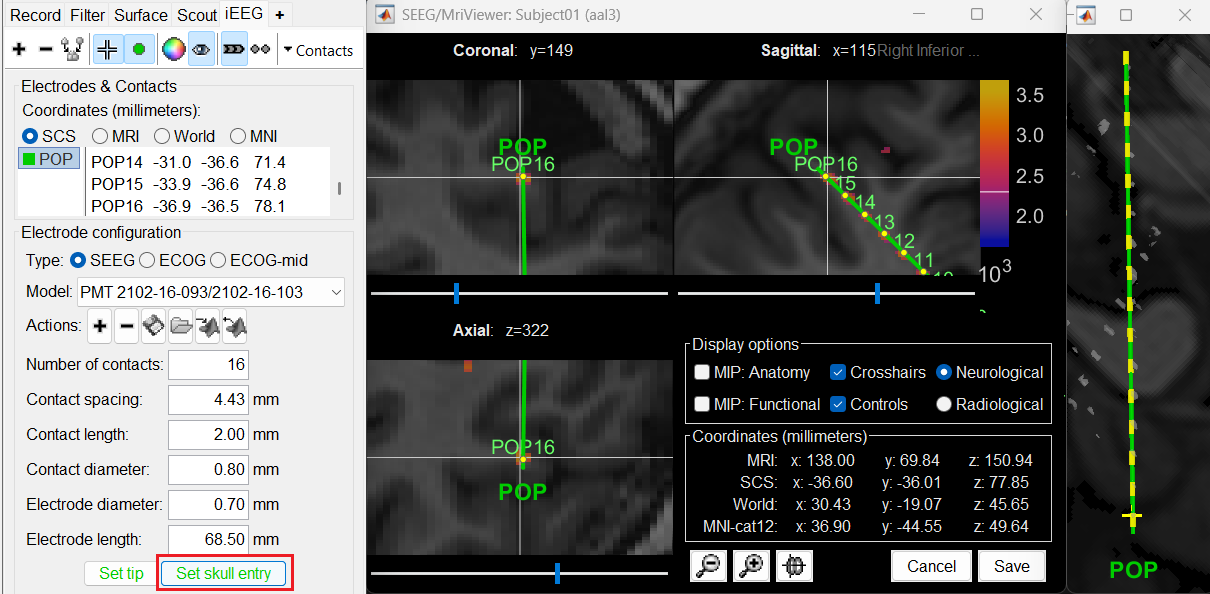Click the merge electrodes icon in top toolbar
1210x594 pixels.
click(71, 49)
